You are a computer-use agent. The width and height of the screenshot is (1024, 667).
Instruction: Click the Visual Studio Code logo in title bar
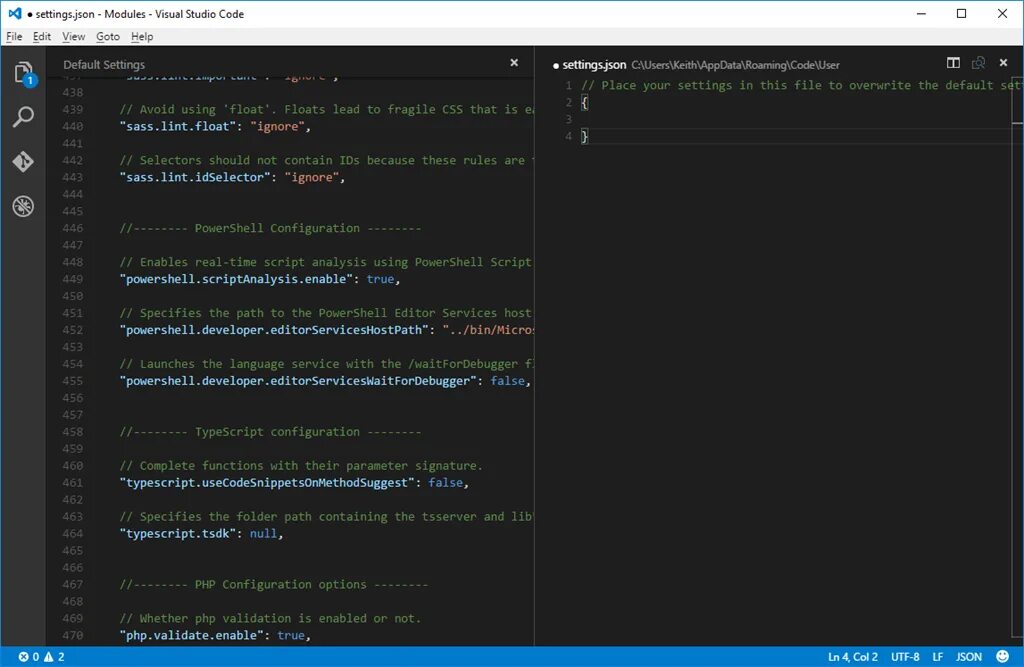[x=14, y=14]
